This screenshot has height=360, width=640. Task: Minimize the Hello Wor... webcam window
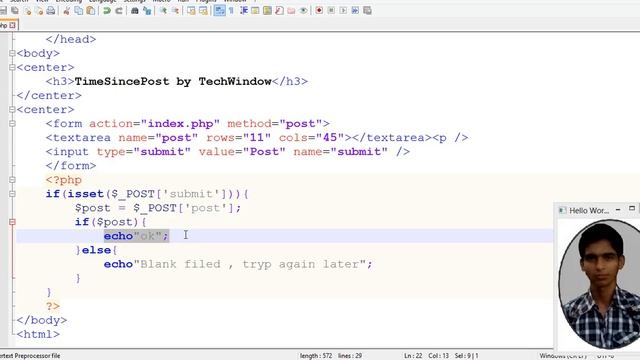(618, 210)
